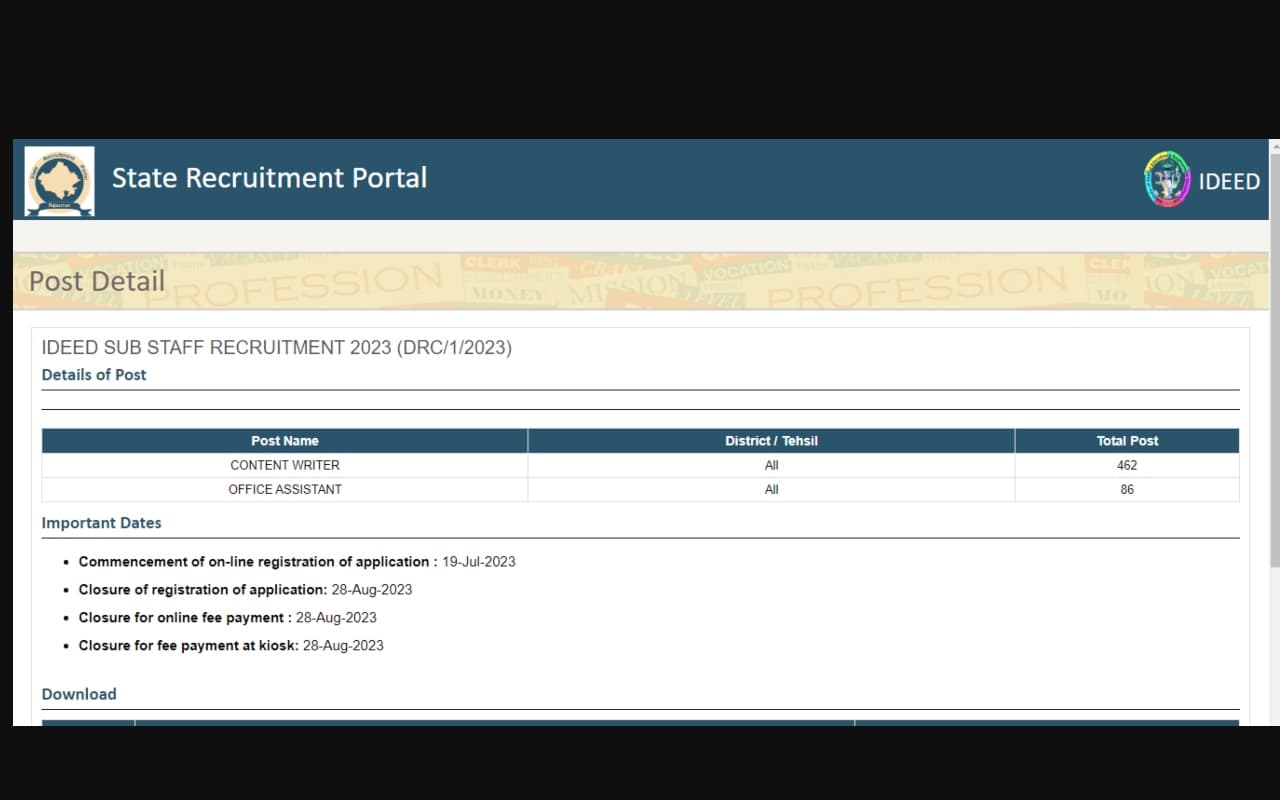Screen dimensions: 1280x800
Task: Select the closure of registration bullet item
Action: point(245,589)
